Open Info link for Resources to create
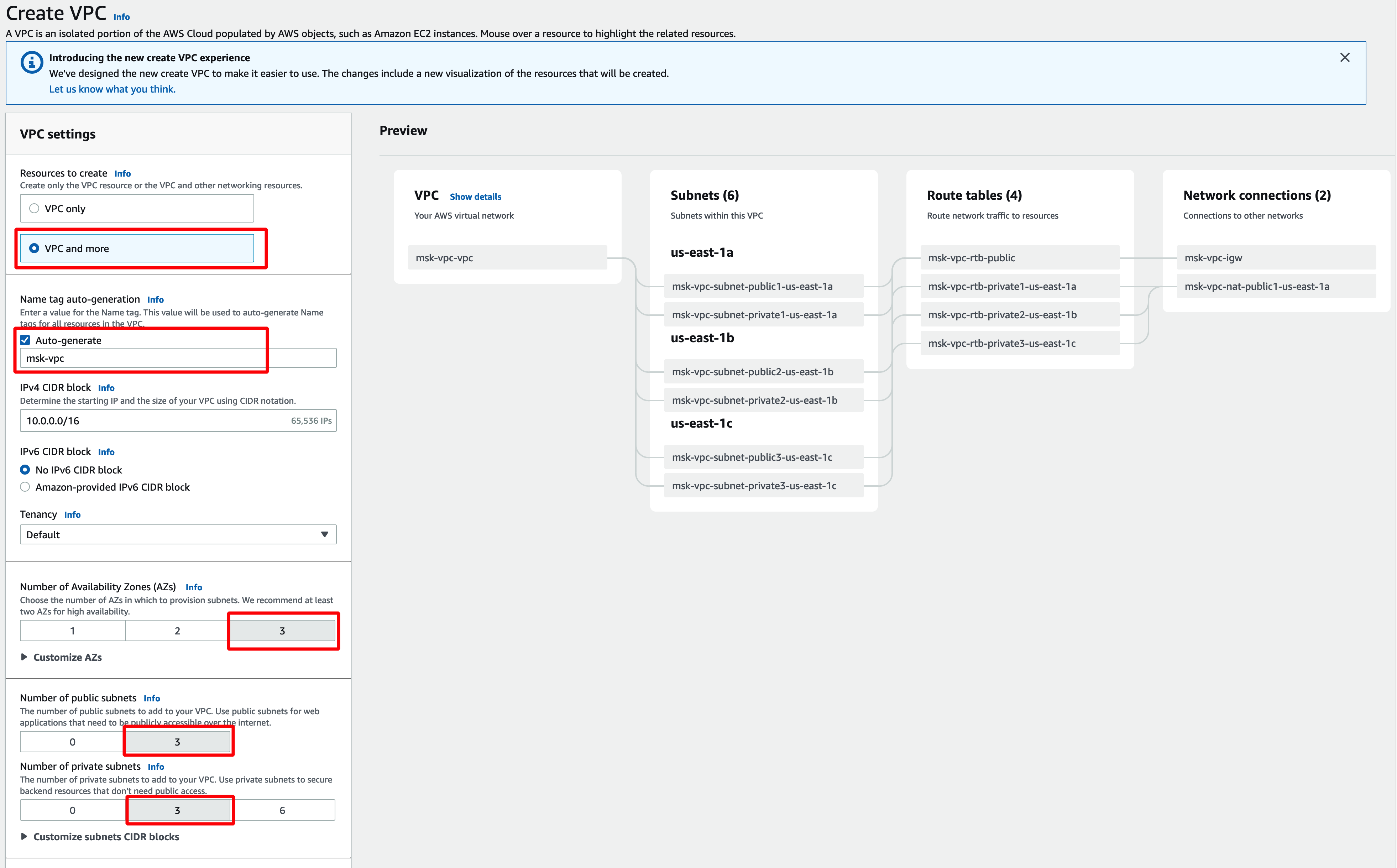The width and height of the screenshot is (1397, 868). click(122, 173)
